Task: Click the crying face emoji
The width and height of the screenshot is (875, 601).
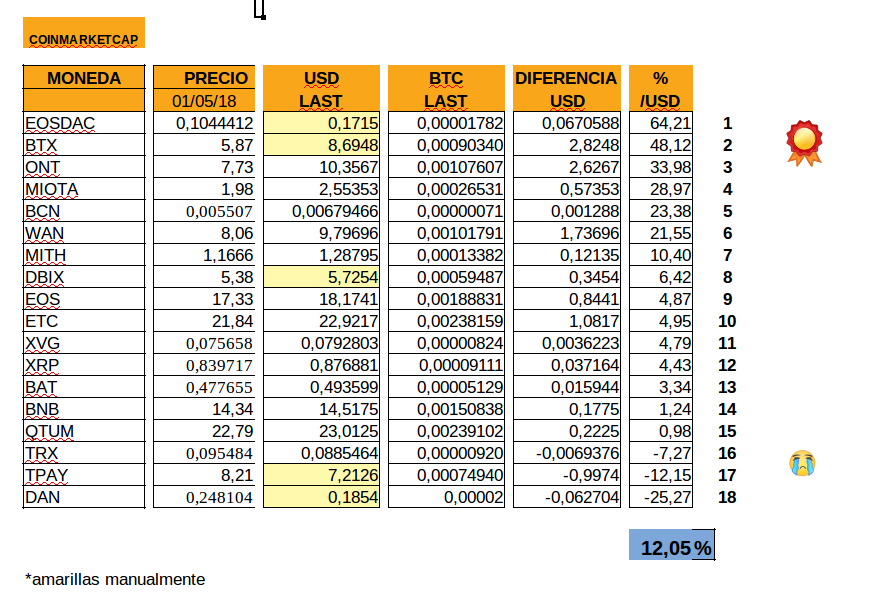Action: coord(801,462)
